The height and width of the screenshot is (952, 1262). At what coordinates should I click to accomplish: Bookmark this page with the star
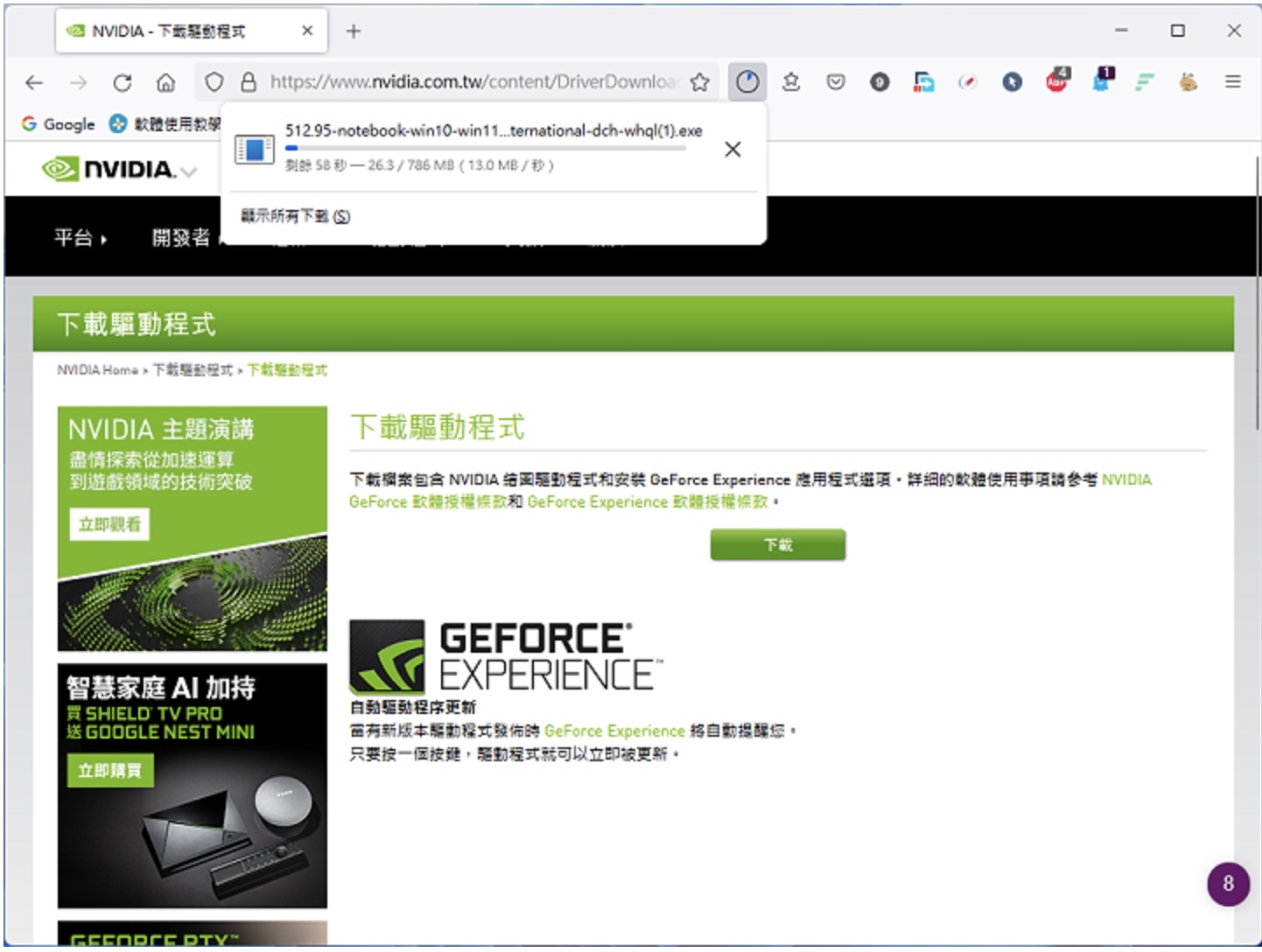699,82
